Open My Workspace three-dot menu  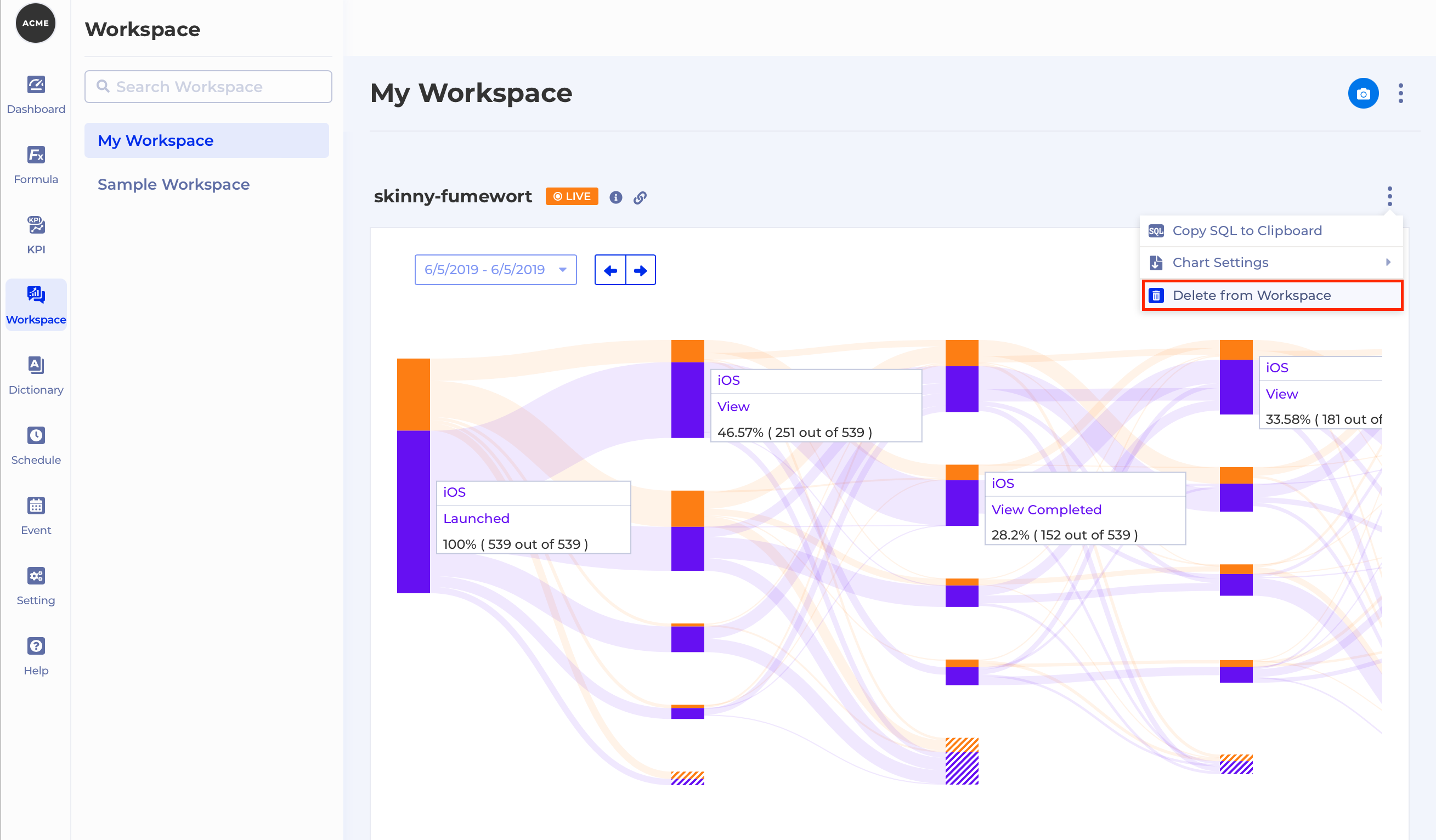[1400, 93]
